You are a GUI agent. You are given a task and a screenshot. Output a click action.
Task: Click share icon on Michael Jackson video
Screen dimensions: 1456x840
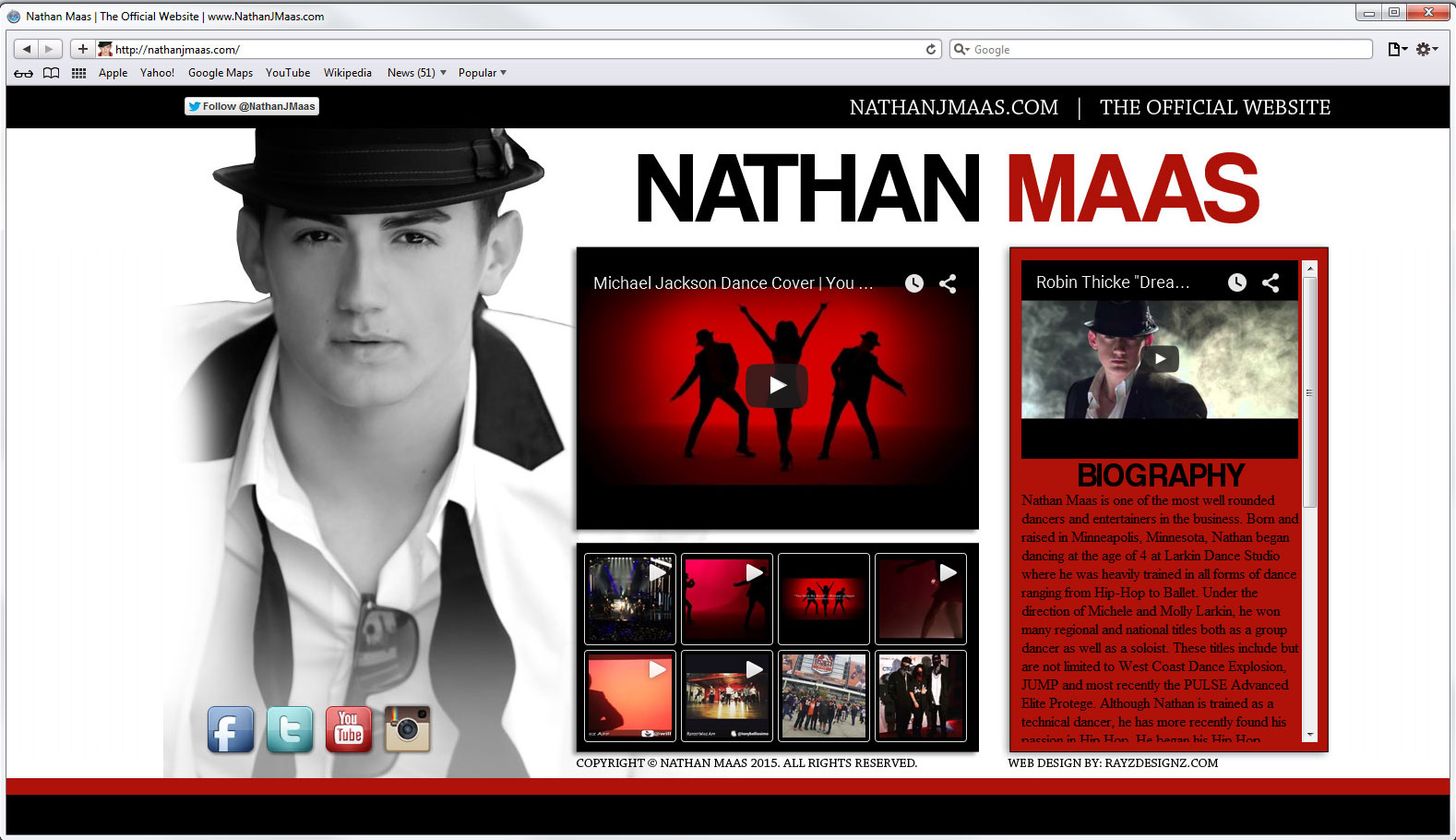(948, 283)
